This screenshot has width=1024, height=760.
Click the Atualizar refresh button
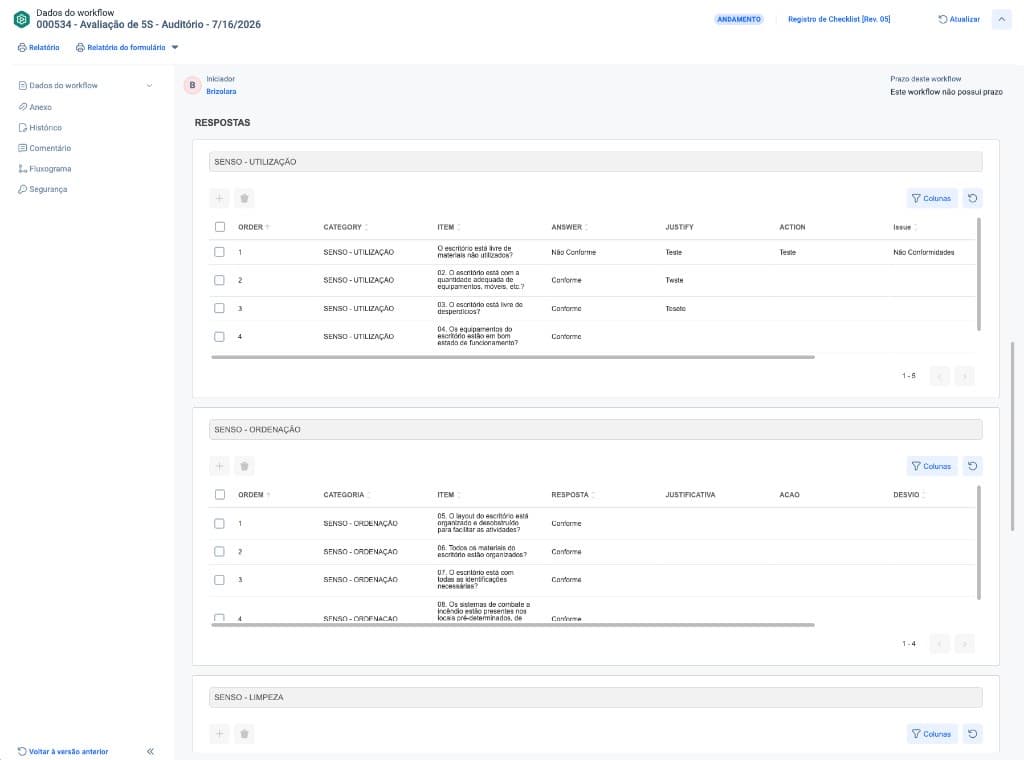(959, 20)
